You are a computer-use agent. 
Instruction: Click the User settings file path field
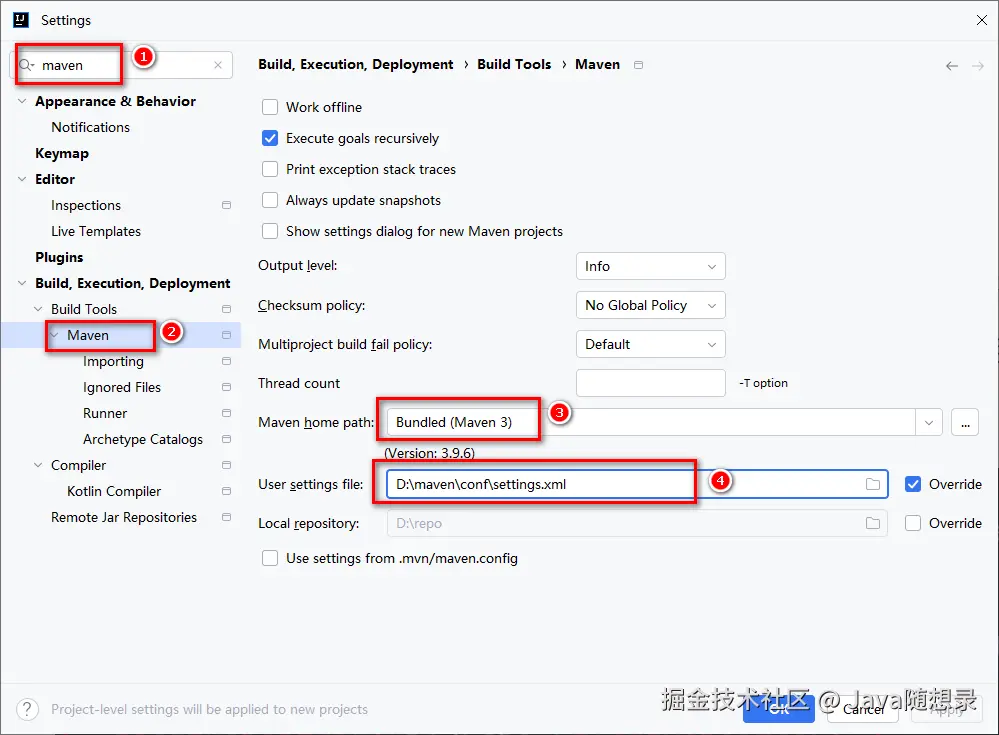[636, 484]
